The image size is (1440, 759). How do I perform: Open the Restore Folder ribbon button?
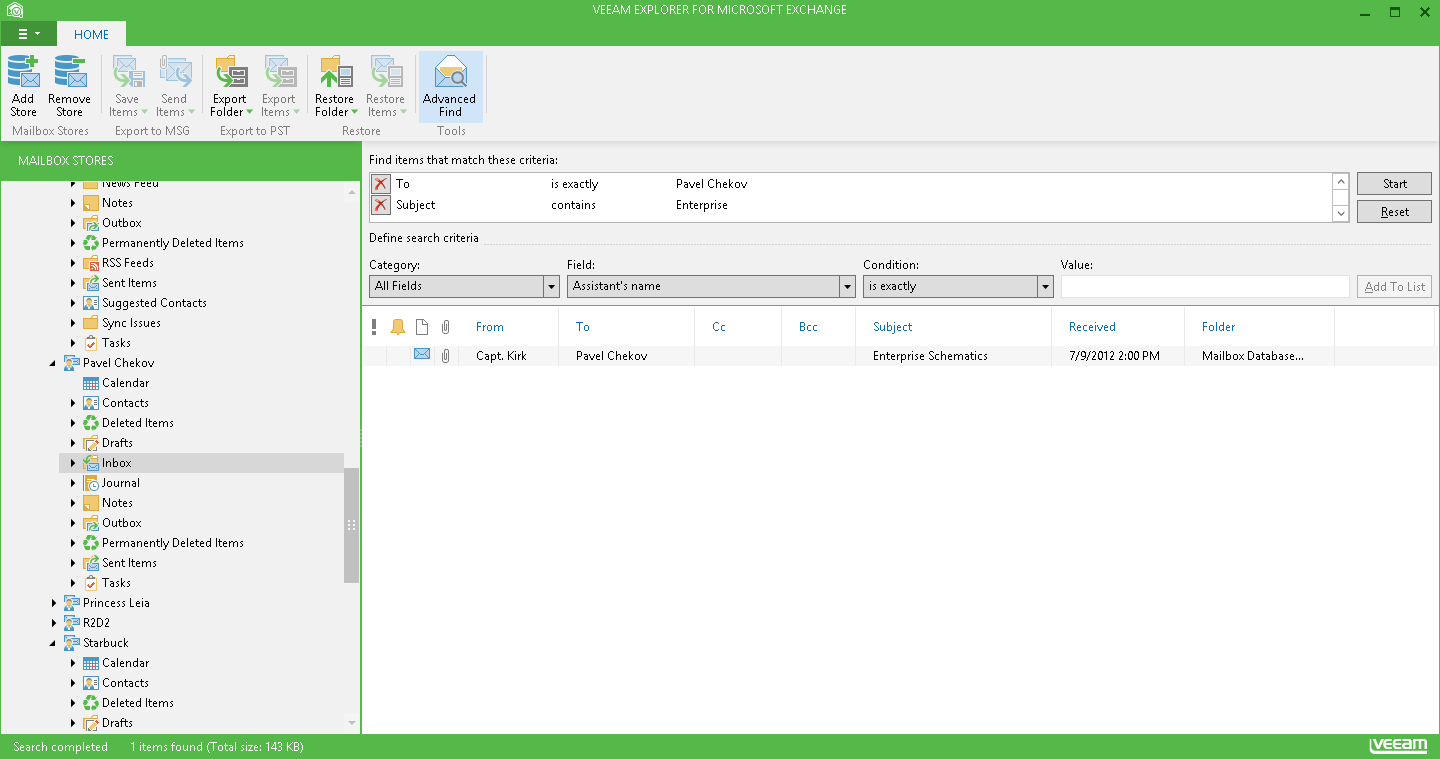(x=335, y=86)
